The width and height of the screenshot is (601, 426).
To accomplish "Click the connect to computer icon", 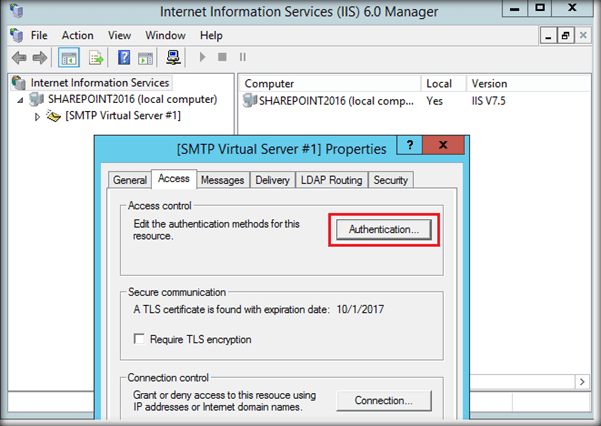I will tap(172, 57).
